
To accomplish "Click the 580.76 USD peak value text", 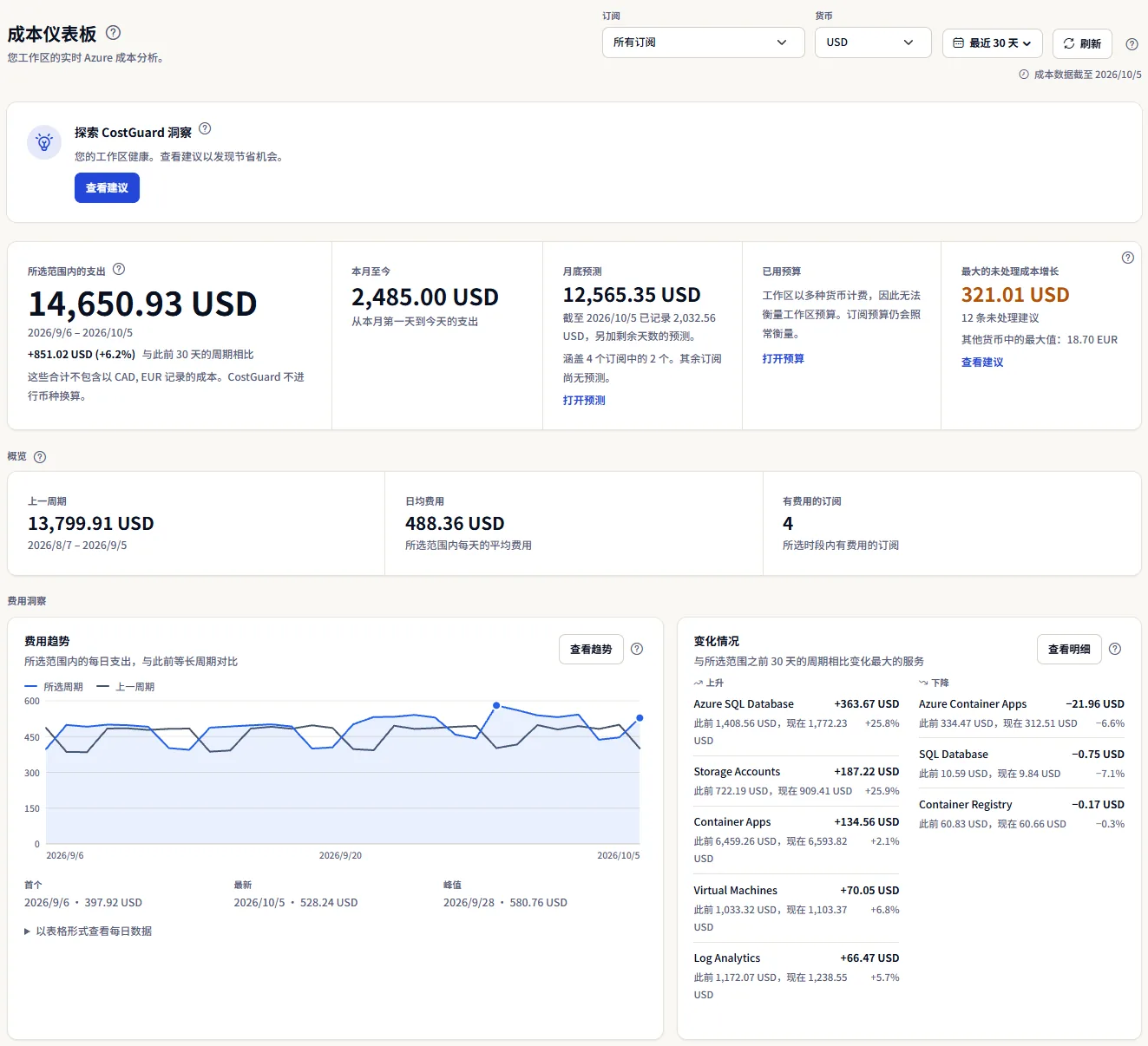I will point(539,903).
